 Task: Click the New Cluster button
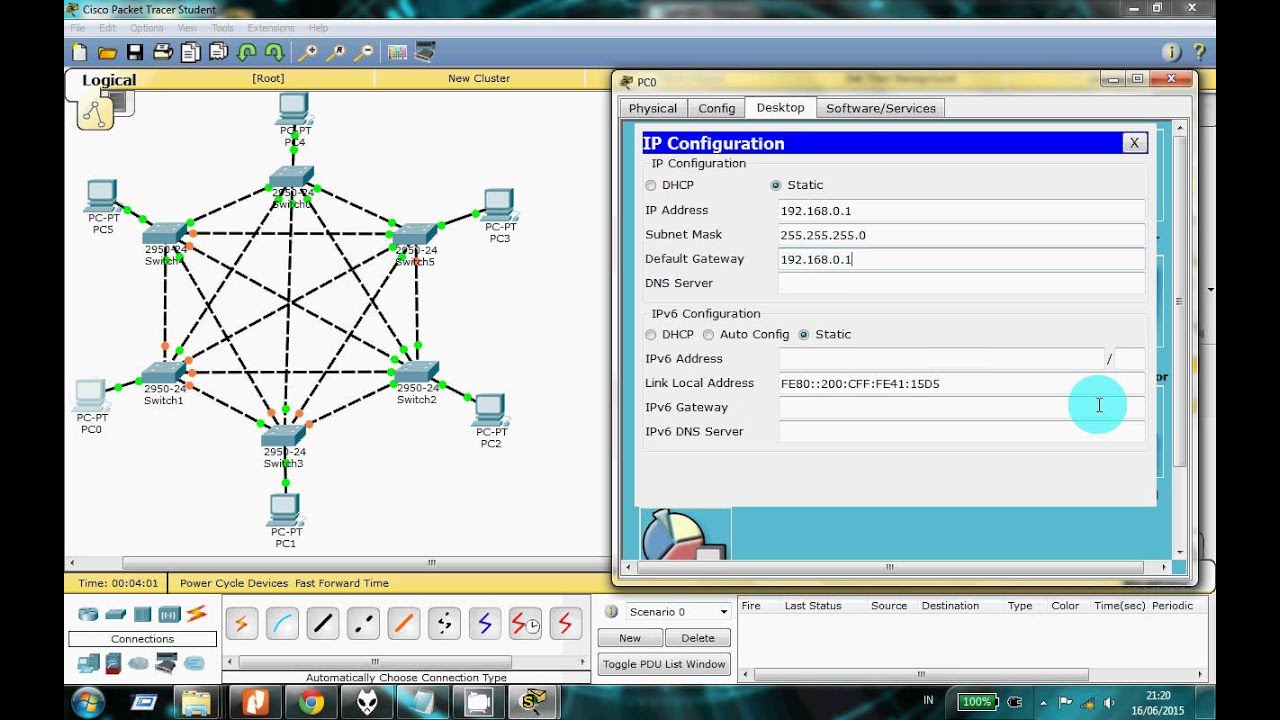479,78
